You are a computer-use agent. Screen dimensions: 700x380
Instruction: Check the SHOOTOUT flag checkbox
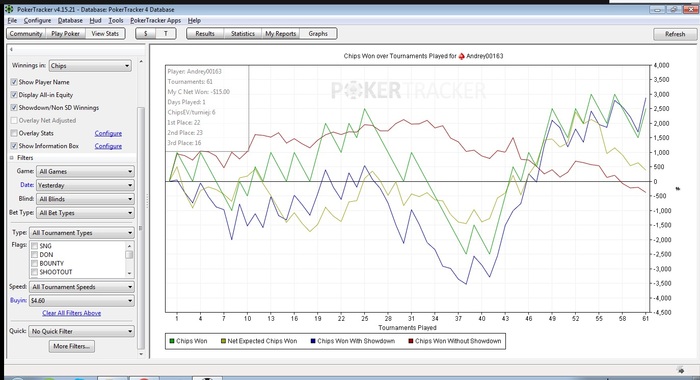point(34,272)
